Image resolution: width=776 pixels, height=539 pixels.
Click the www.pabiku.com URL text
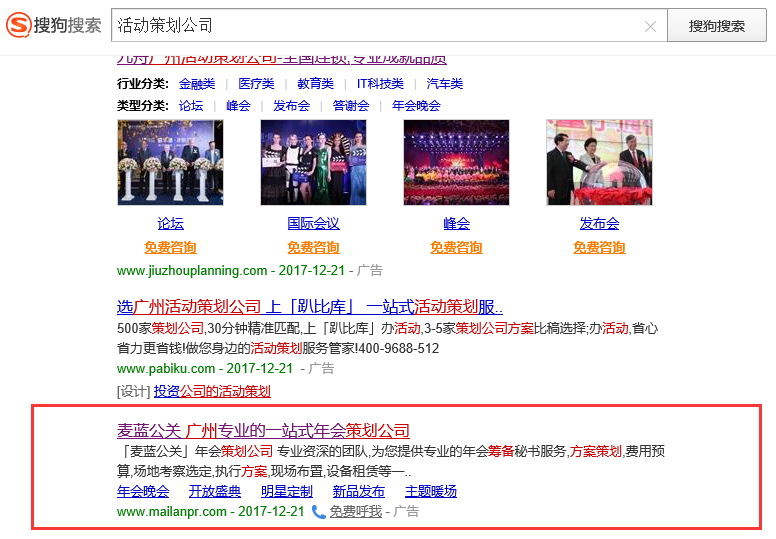point(166,369)
